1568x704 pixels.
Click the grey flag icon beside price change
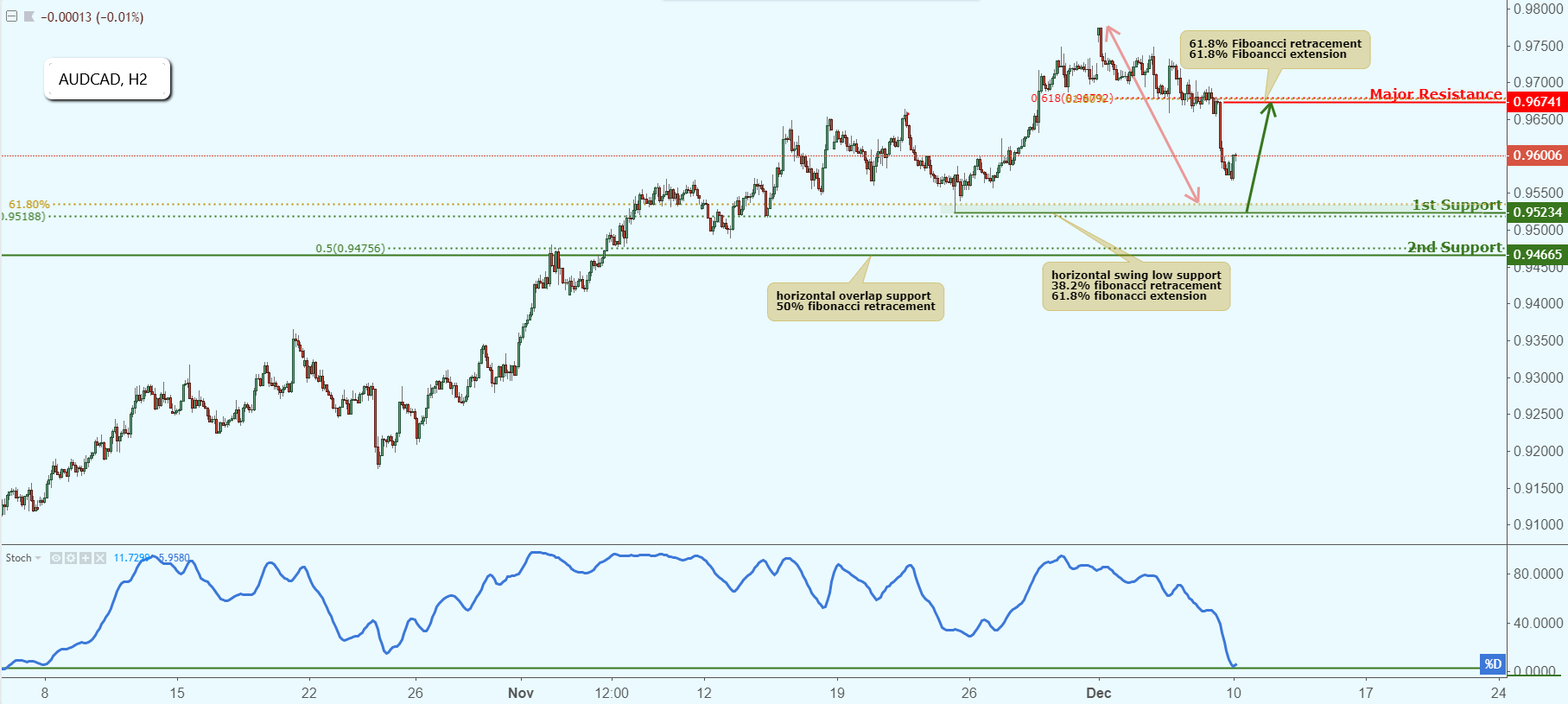[29, 16]
